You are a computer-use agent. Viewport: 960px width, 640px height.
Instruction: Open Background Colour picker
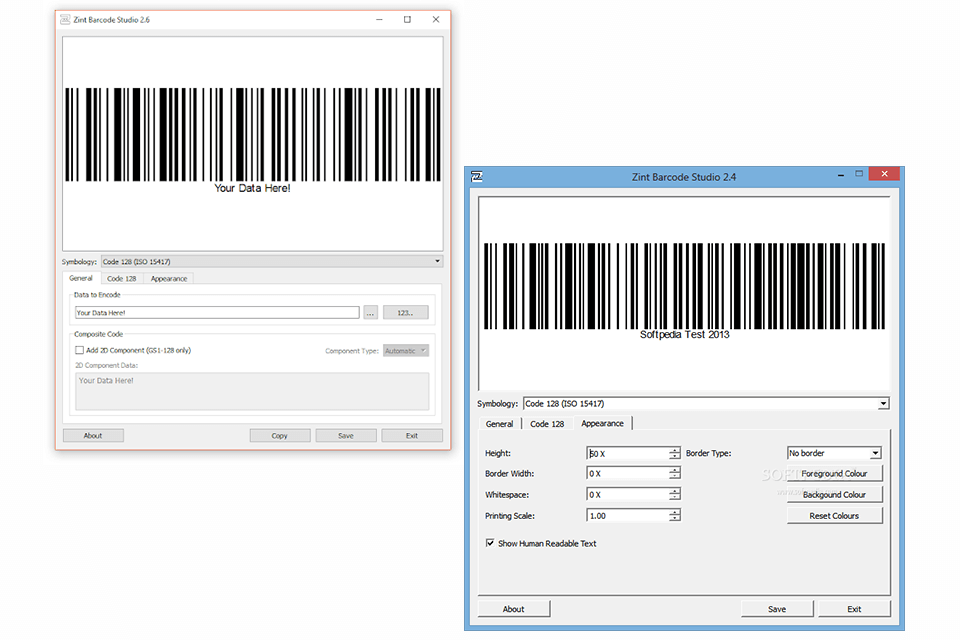tap(834, 494)
